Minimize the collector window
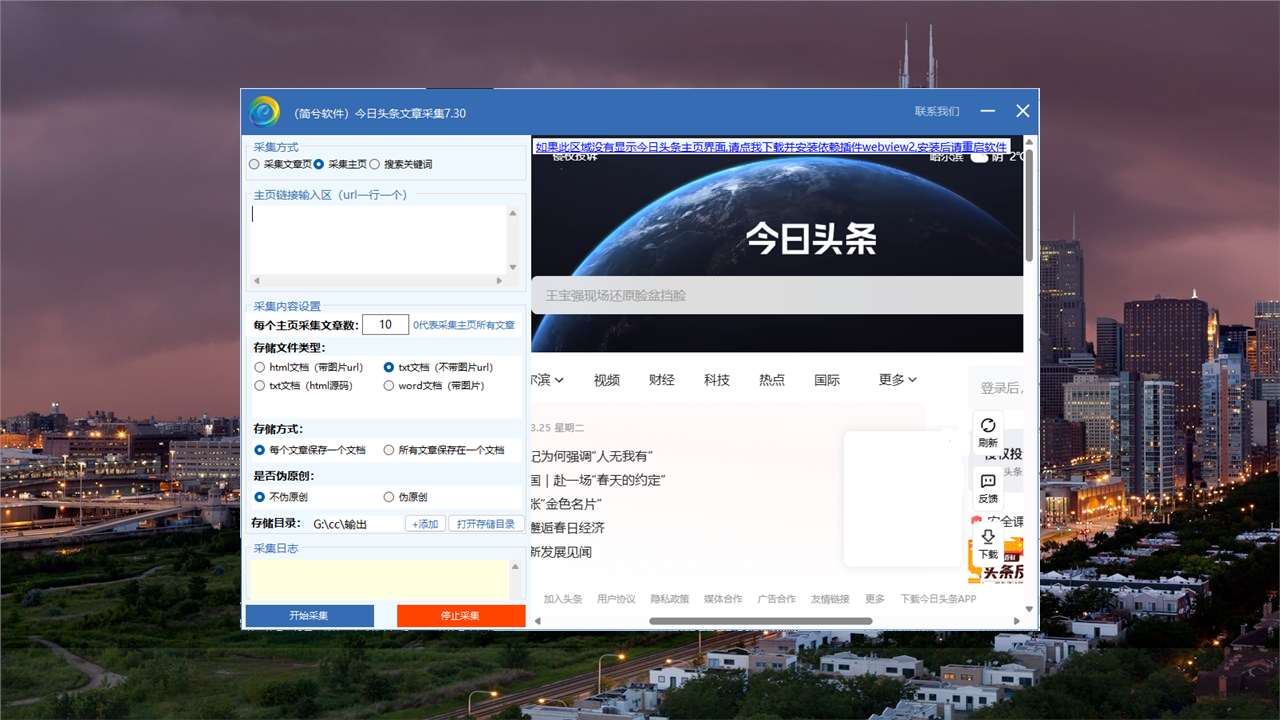This screenshot has height=720, width=1280. (x=988, y=111)
